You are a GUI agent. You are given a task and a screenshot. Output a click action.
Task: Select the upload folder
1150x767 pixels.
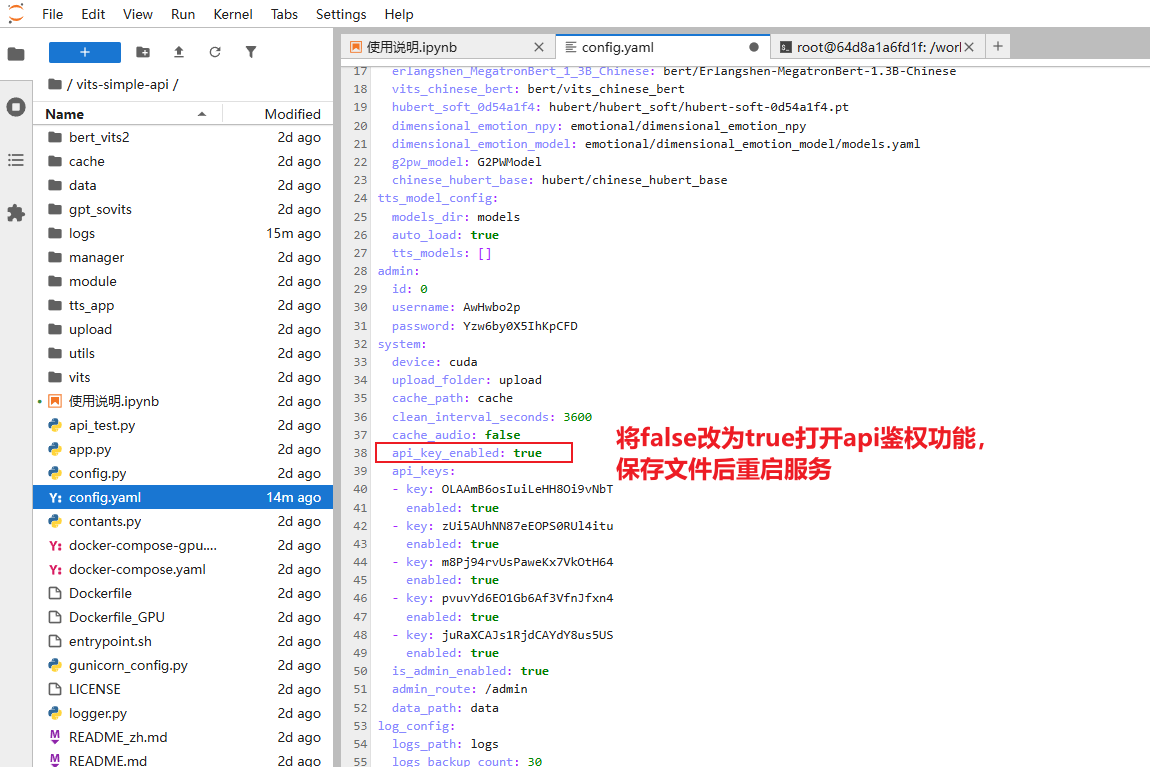[183, 329]
